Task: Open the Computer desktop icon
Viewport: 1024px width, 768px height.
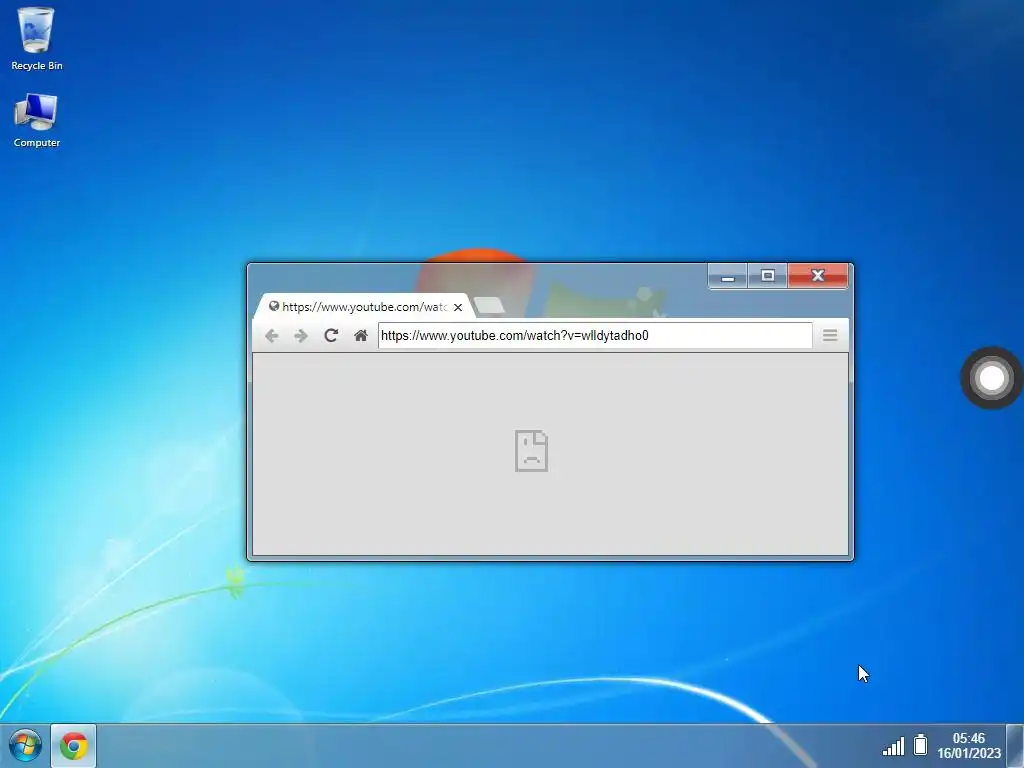Action: click(x=37, y=120)
